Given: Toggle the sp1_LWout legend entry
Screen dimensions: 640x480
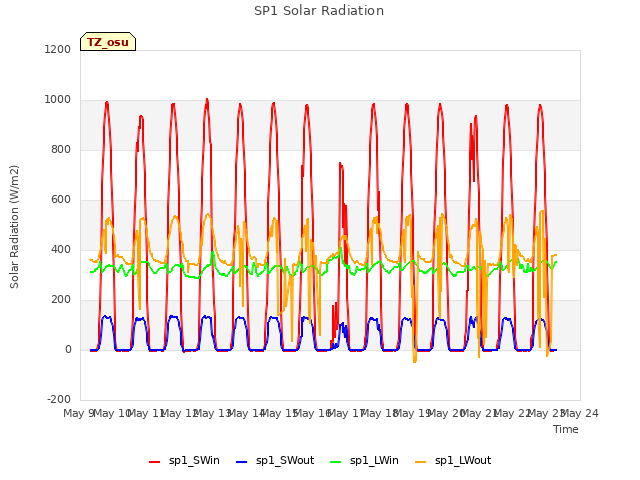Looking at the screenshot, I should coord(453,461).
